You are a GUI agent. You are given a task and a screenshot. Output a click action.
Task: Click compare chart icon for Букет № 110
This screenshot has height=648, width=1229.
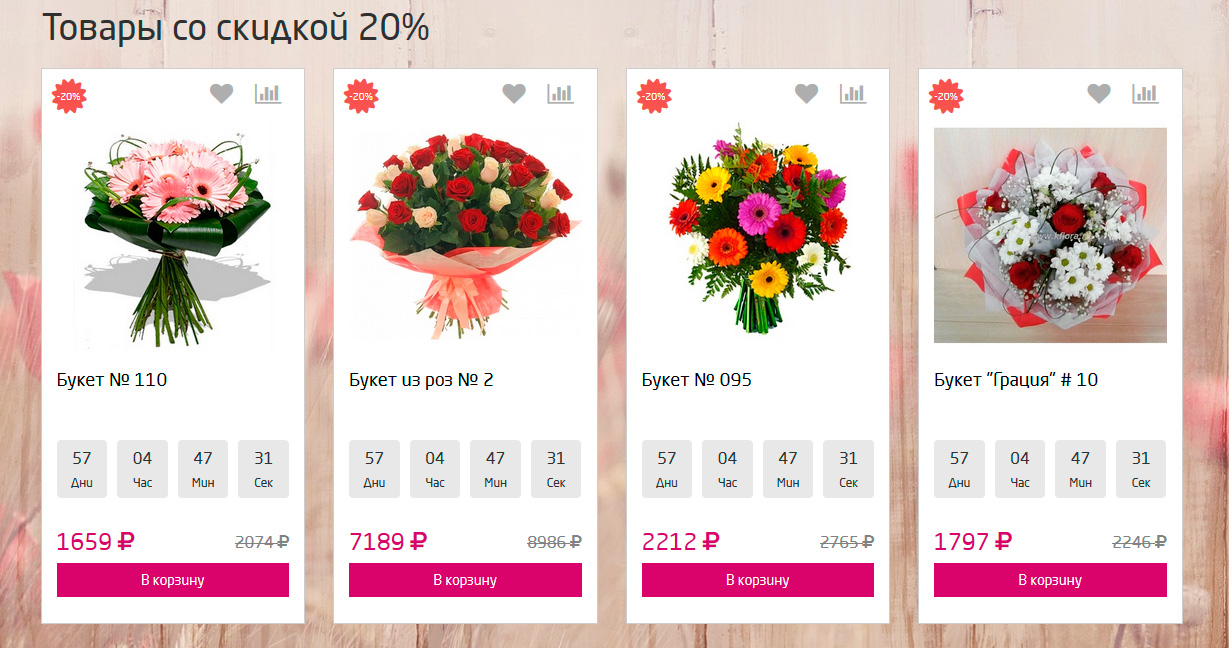[x=268, y=94]
